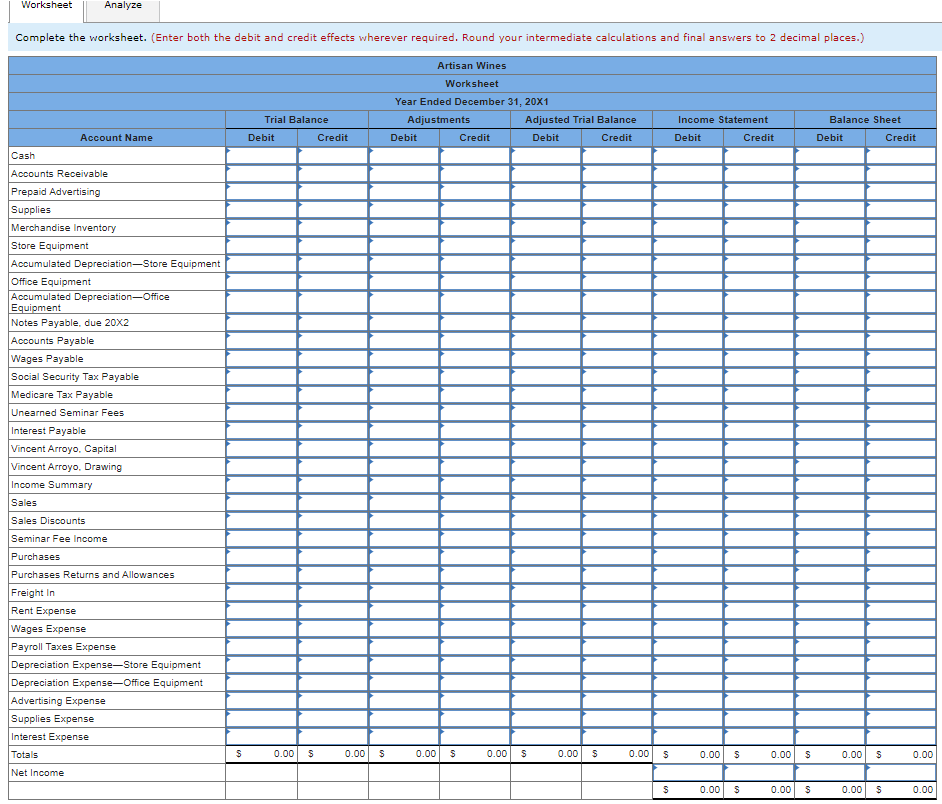This screenshot has height=804, width=942.
Task: Click Depreciation Expense—Office Equipment Adjustments Debit cell
Action: pos(404,682)
